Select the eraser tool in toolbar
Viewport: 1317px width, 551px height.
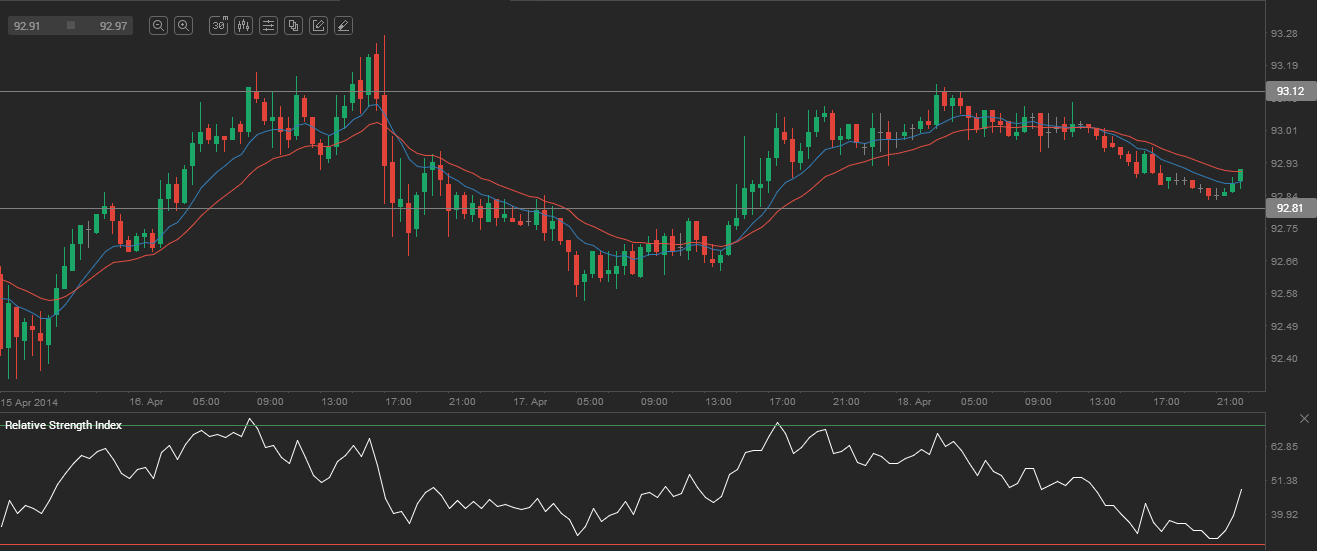click(343, 26)
